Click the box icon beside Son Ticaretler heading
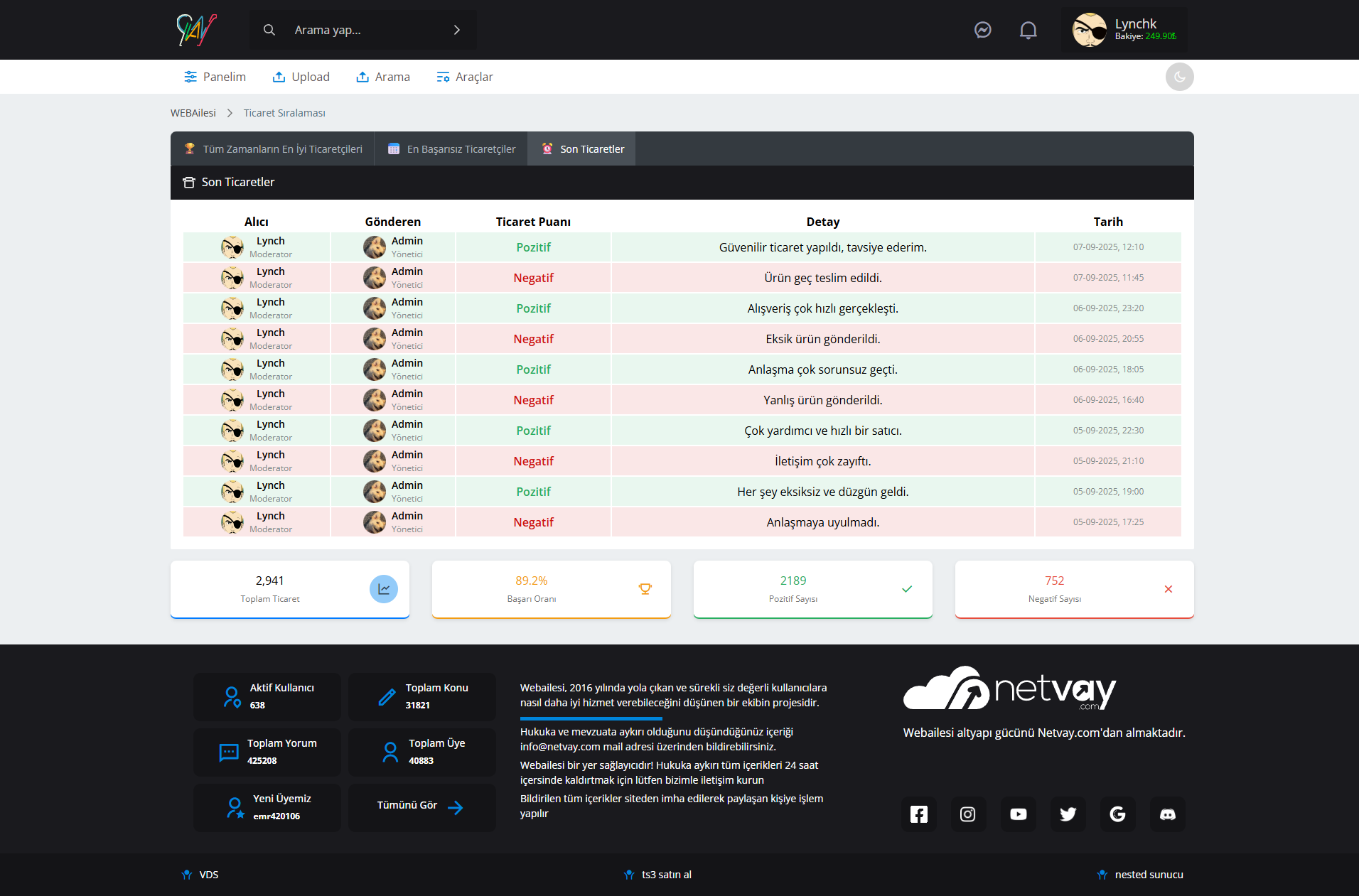The image size is (1359, 896). click(189, 183)
